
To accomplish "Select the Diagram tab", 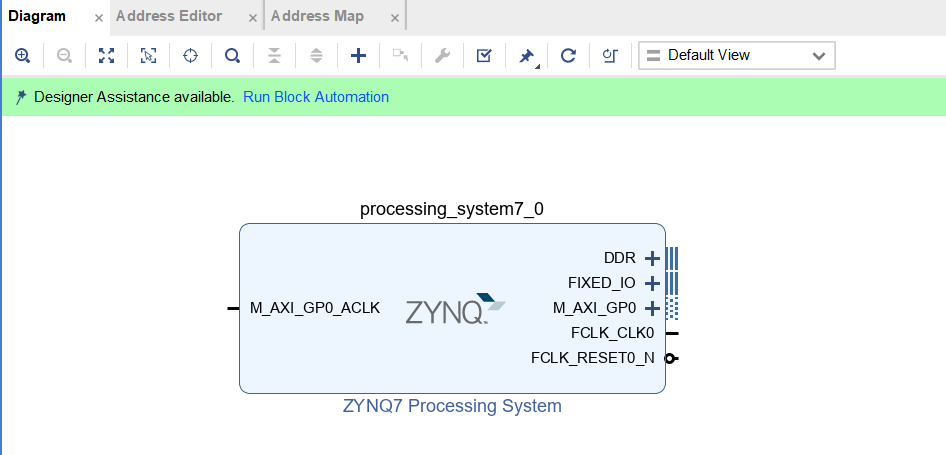I will 37,16.
